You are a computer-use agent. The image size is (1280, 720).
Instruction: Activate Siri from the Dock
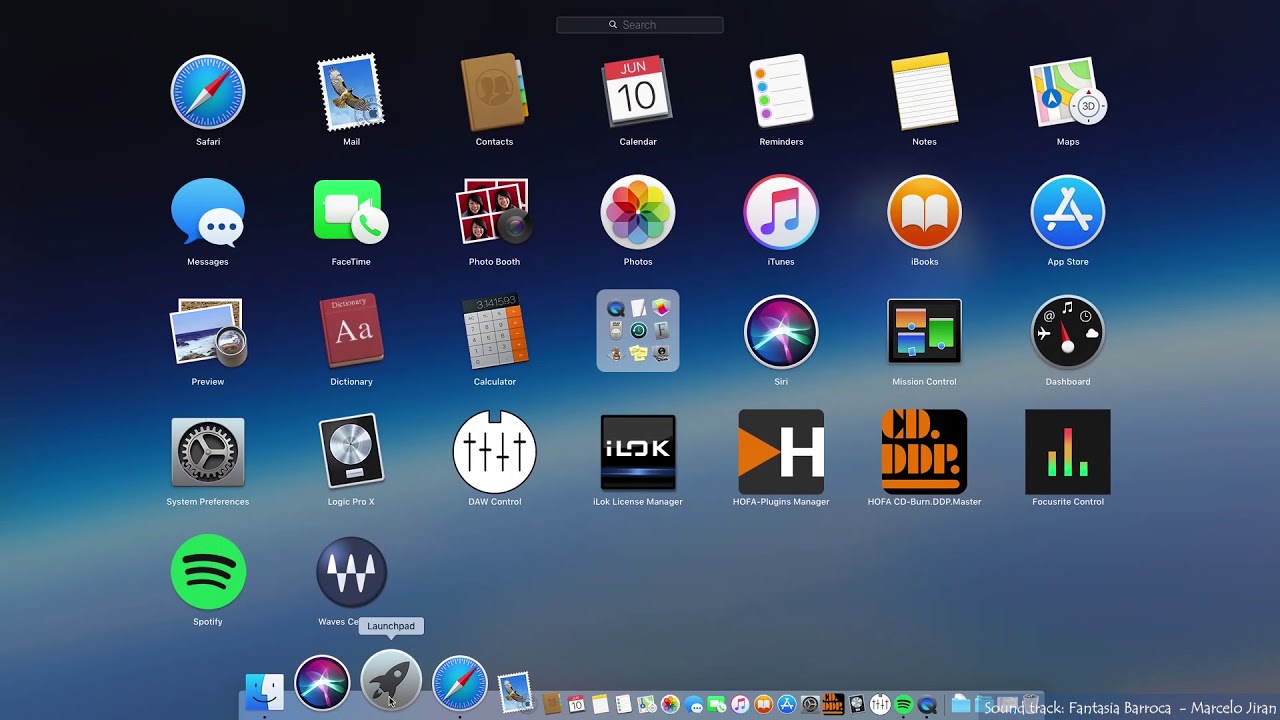[x=322, y=684]
